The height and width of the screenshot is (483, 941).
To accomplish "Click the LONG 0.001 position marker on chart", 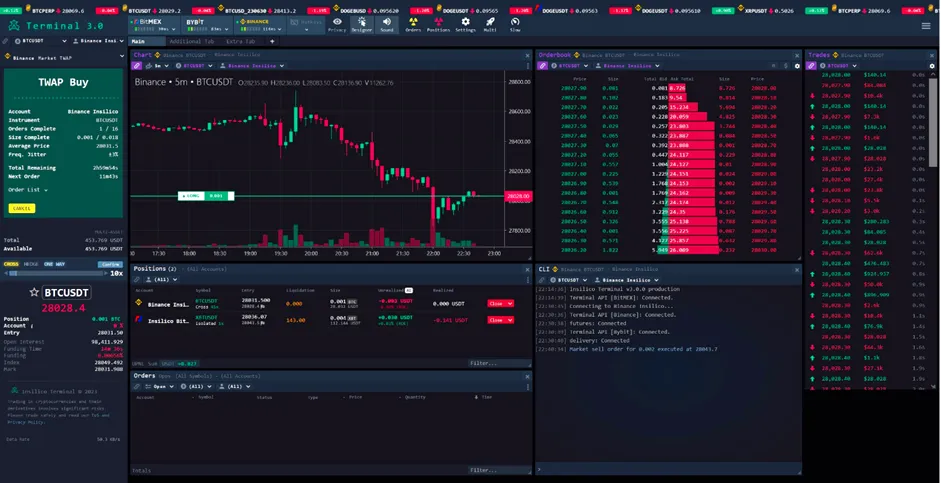I will (206, 196).
